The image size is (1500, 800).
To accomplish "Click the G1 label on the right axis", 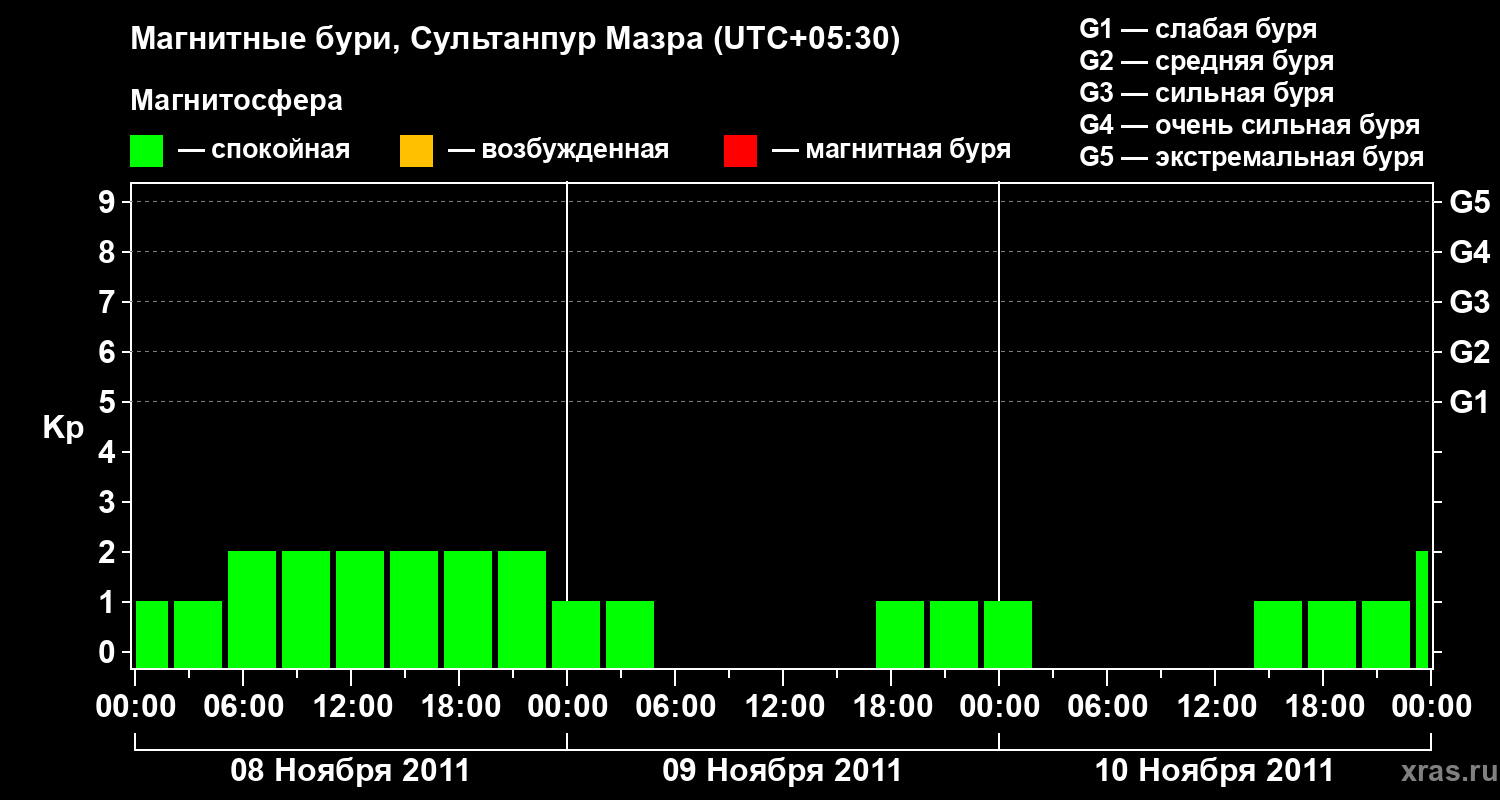I will point(1469,402).
